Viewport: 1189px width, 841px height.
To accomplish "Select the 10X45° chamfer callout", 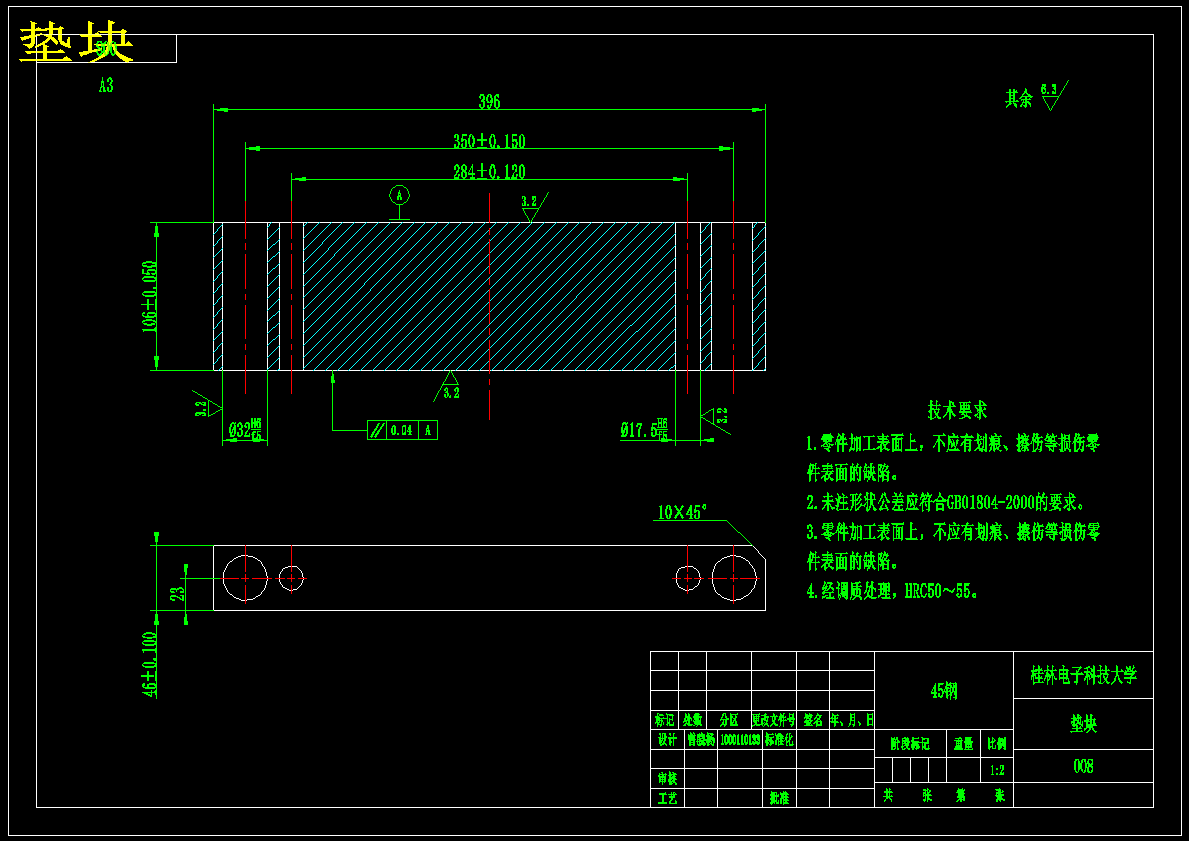I will click(680, 513).
